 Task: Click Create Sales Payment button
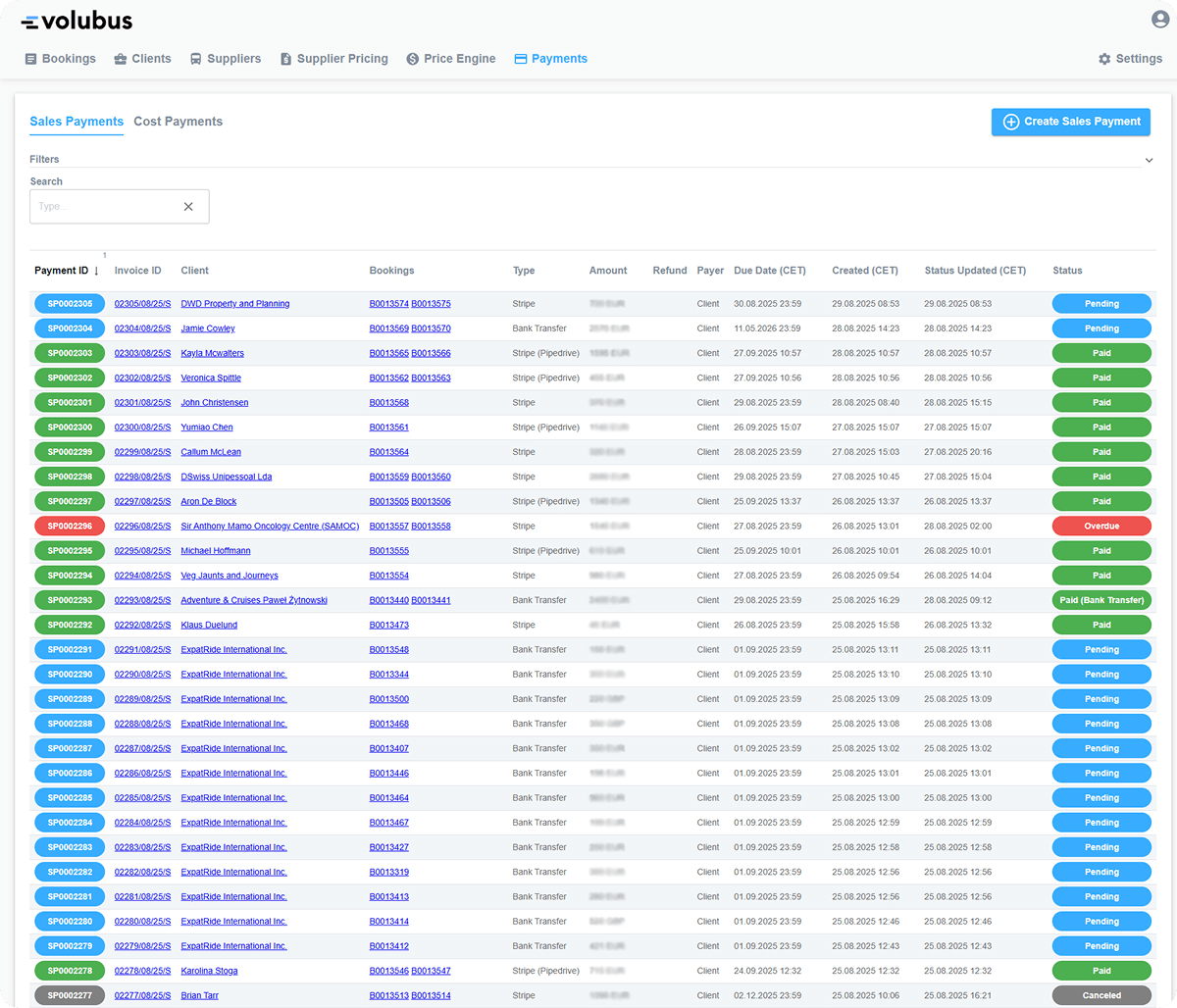coord(1070,122)
